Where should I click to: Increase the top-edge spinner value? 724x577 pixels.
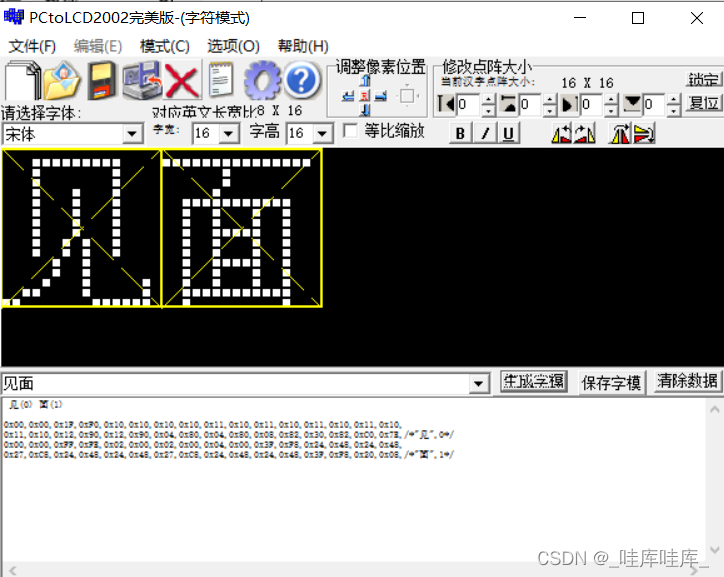[549, 99]
